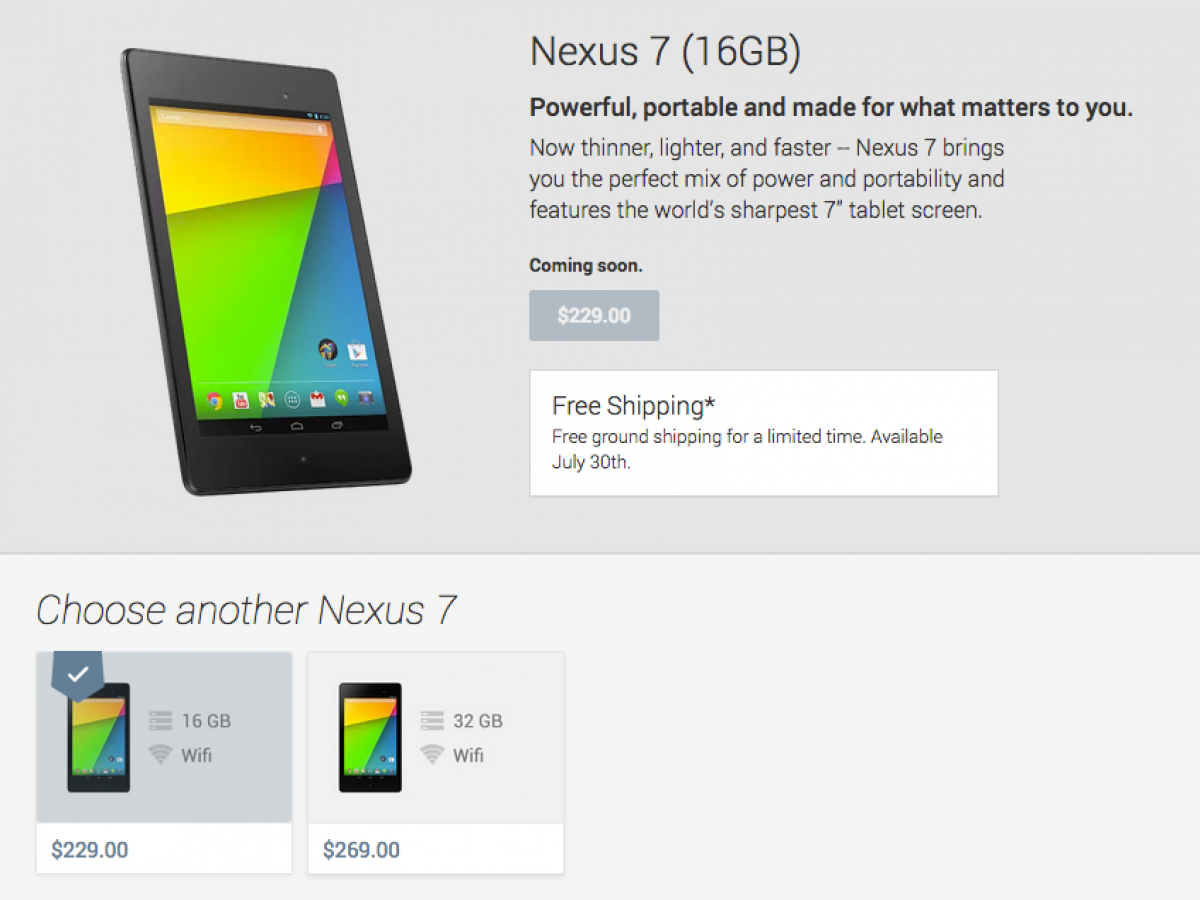This screenshot has width=1200, height=900.
Task: Click the 16 GB storage icon
Action: tap(160, 720)
